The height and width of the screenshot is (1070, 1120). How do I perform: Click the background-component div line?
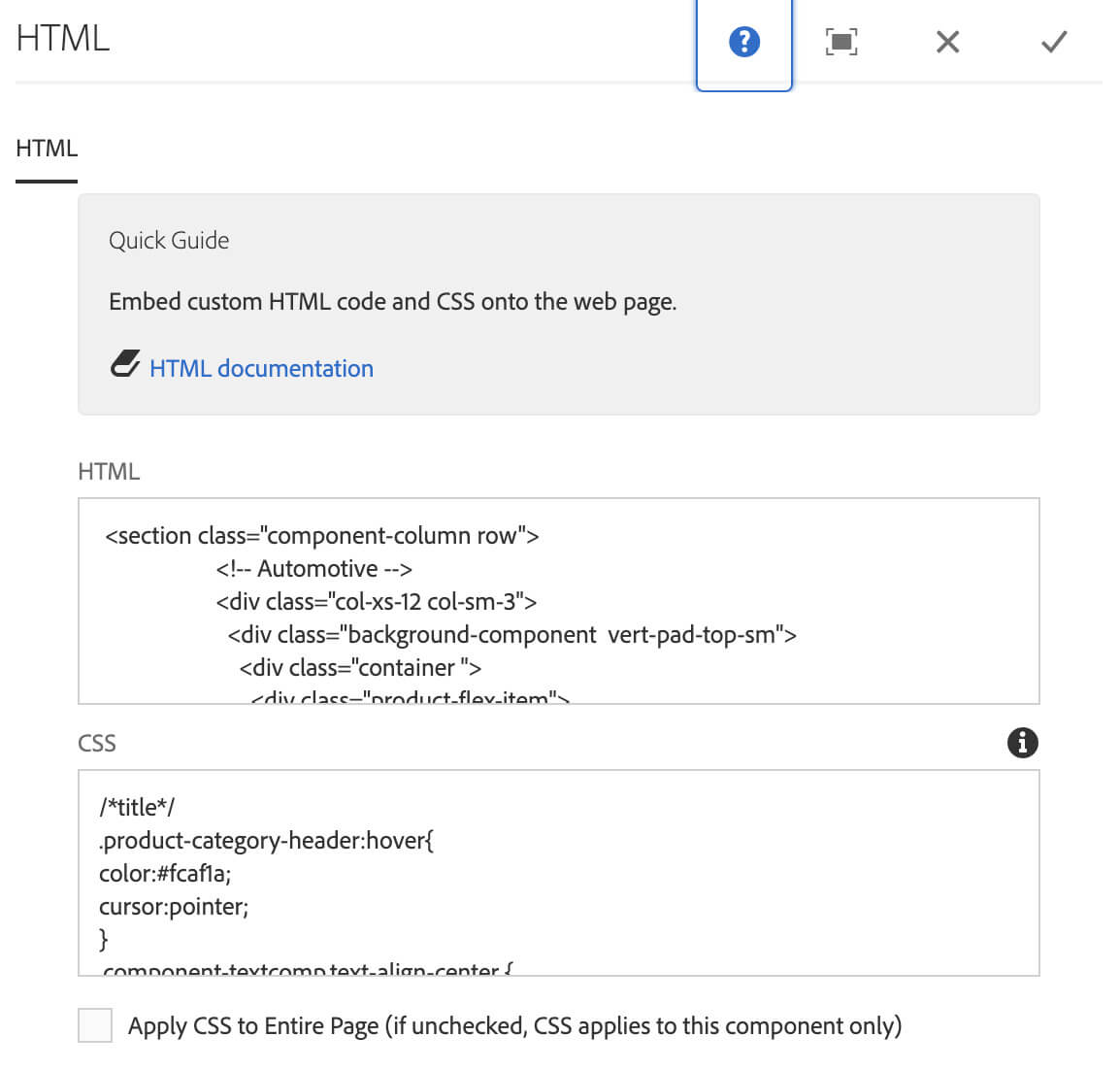point(511,635)
